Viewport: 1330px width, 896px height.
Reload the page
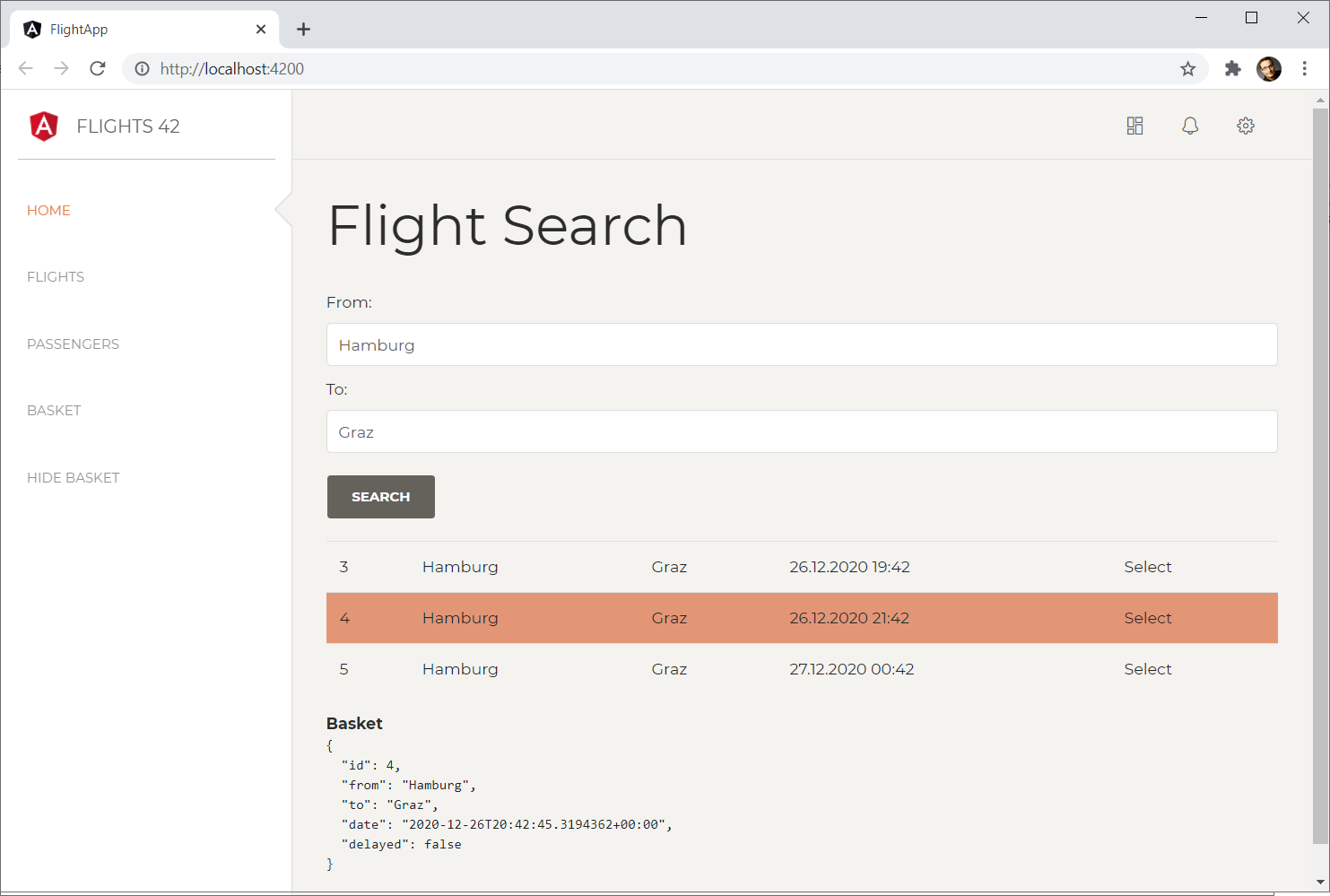(x=98, y=69)
